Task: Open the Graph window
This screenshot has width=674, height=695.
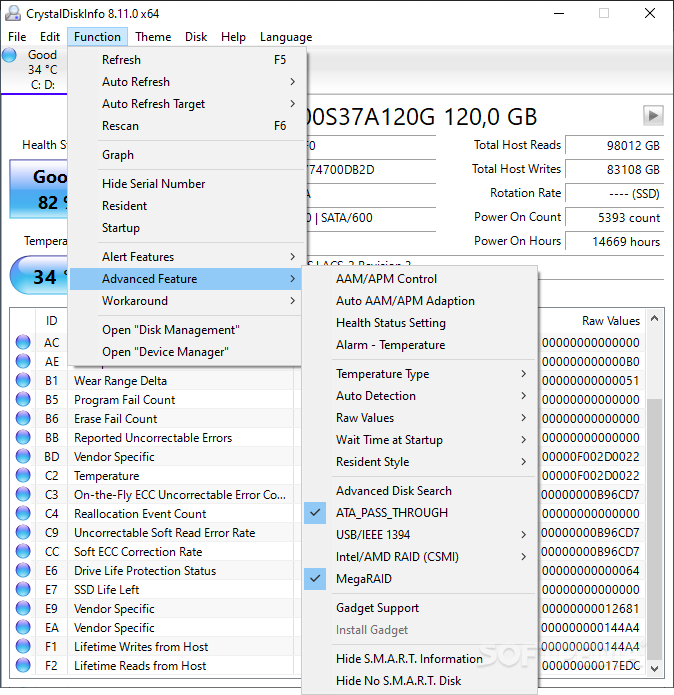Action: click(186, 155)
